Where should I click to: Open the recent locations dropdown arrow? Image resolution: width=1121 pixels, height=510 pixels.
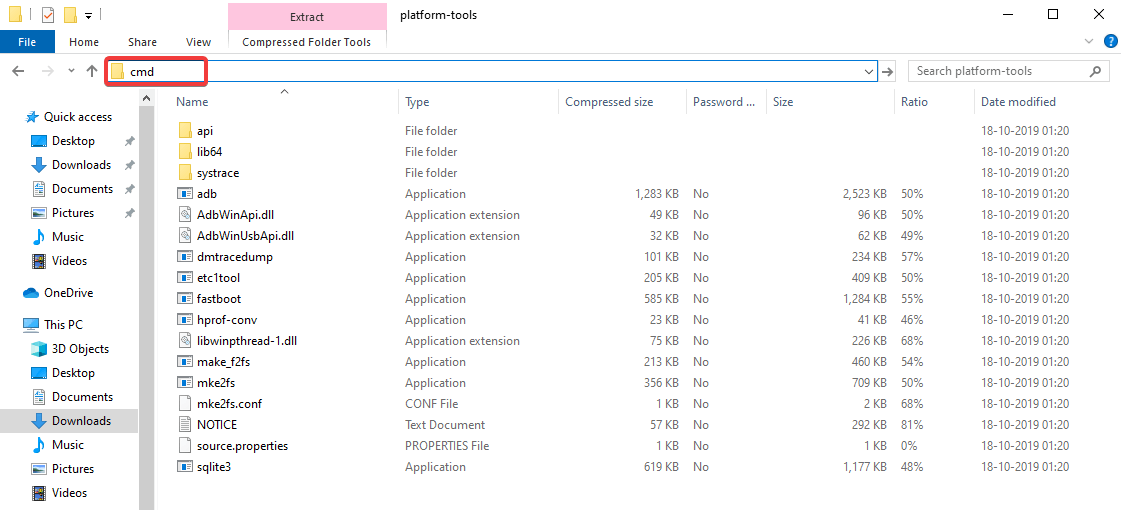pos(70,71)
